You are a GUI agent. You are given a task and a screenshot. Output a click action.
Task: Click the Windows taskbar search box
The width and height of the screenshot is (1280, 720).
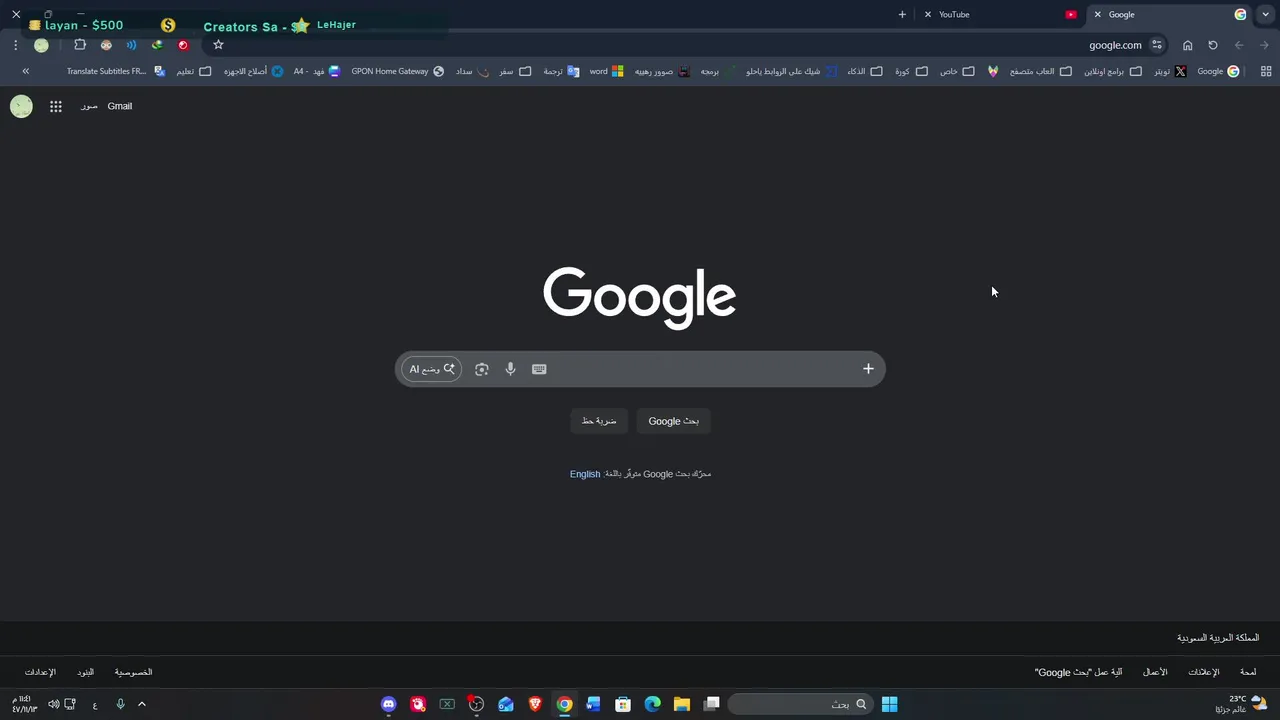click(x=800, y=704)
